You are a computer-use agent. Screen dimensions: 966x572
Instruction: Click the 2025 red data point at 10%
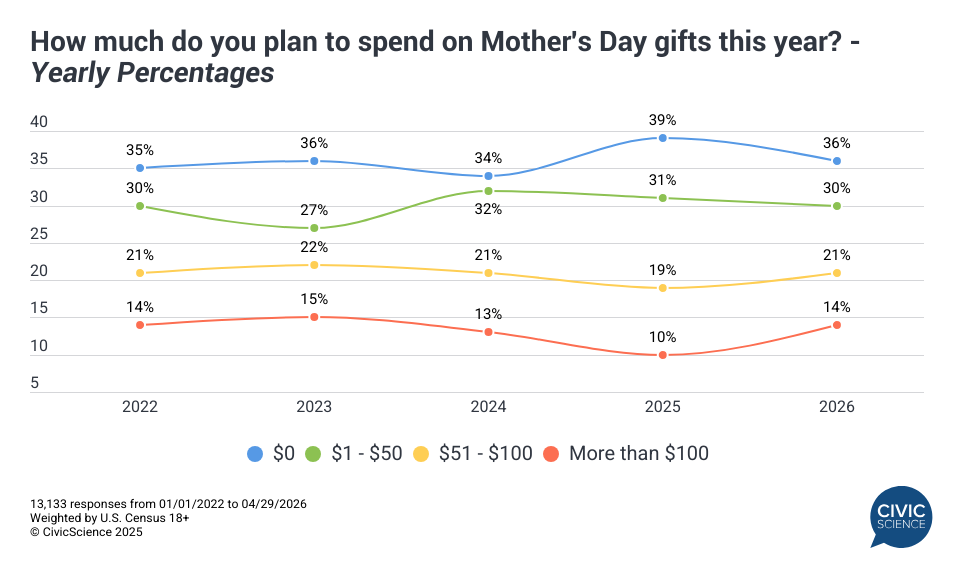[663, 355]
